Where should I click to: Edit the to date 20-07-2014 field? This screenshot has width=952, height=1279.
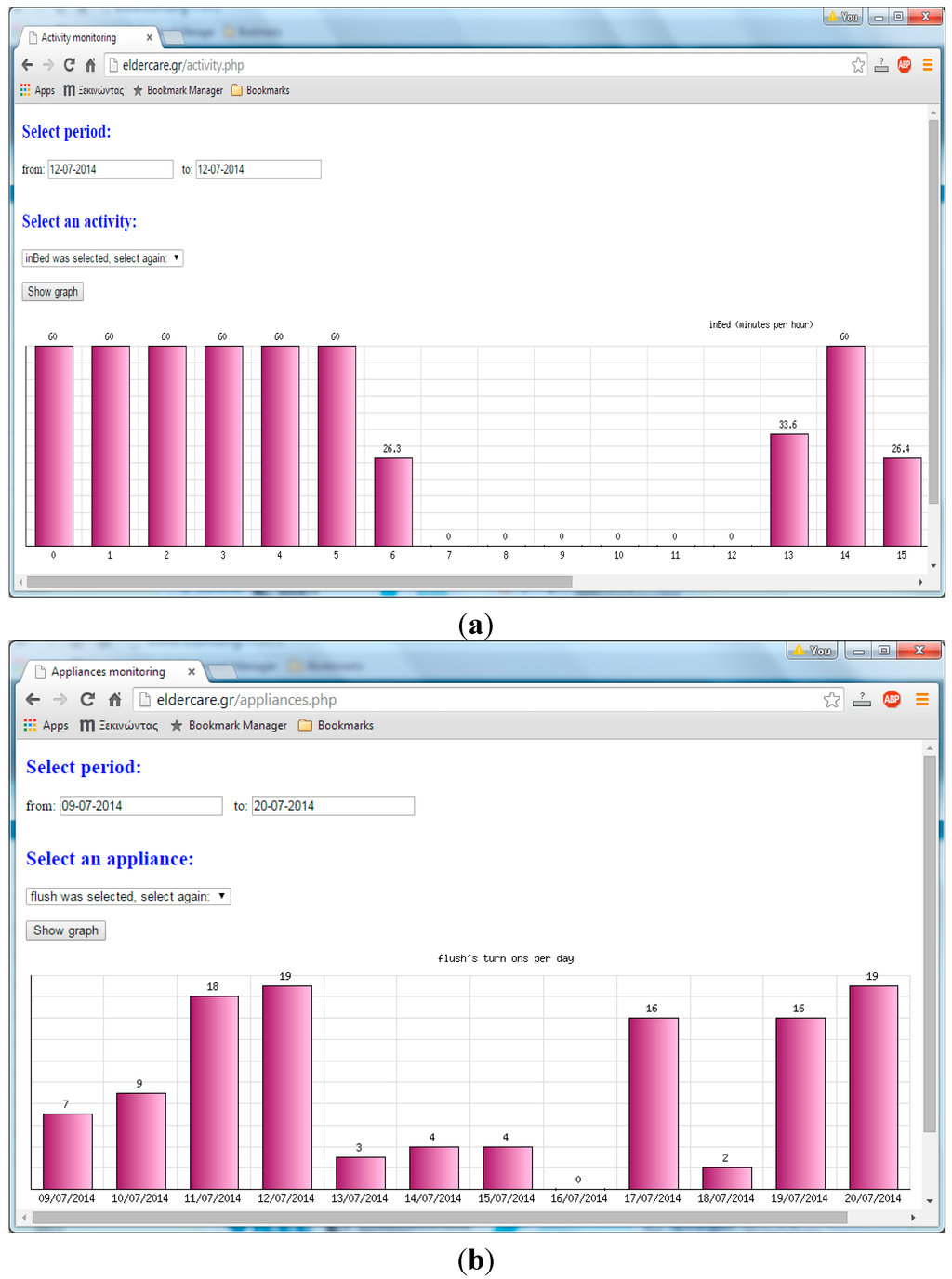[x=333, y=806]
